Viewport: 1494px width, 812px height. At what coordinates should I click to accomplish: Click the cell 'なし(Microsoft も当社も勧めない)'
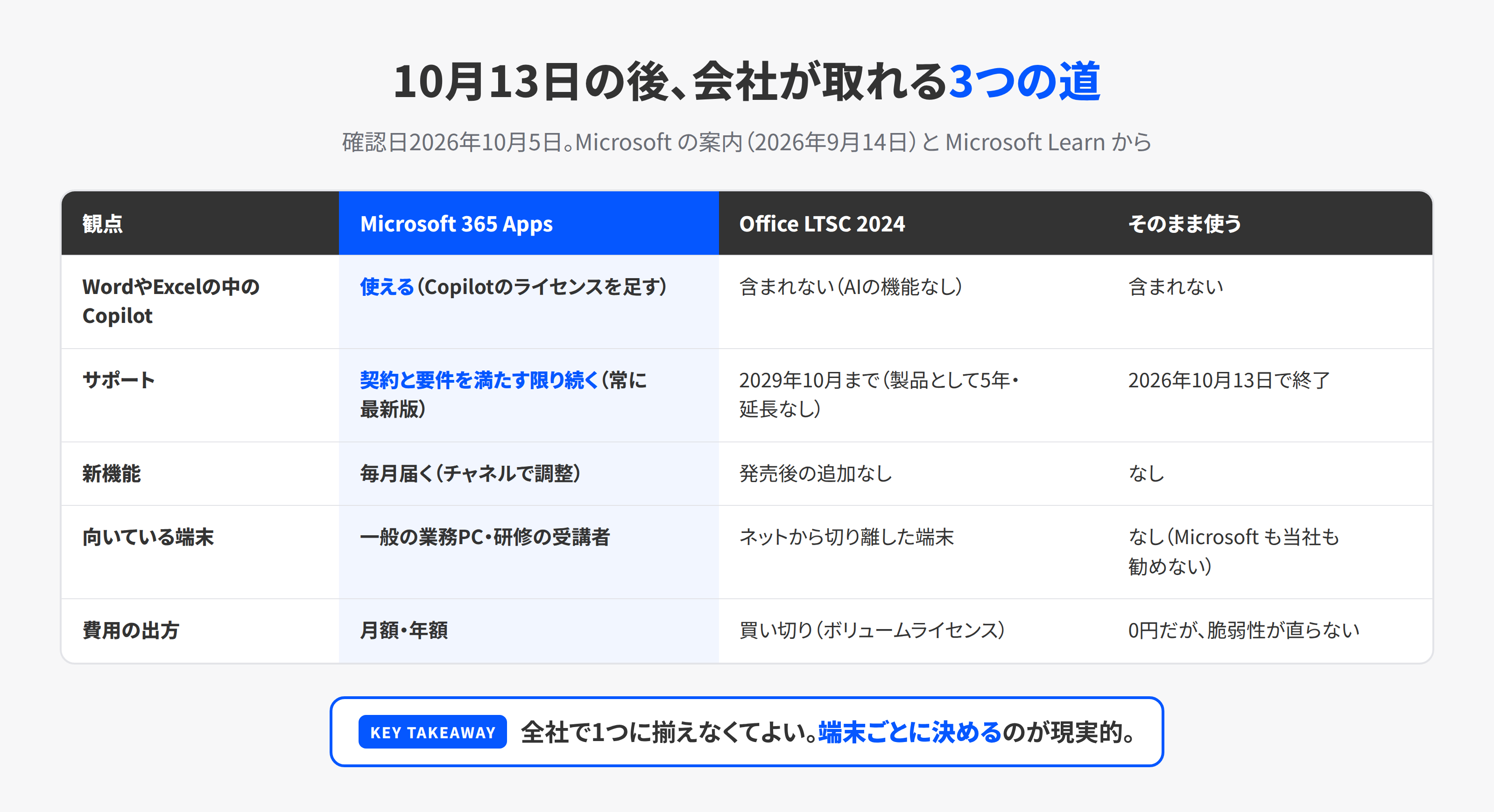pyautogui.click(x=1270, y=552)
